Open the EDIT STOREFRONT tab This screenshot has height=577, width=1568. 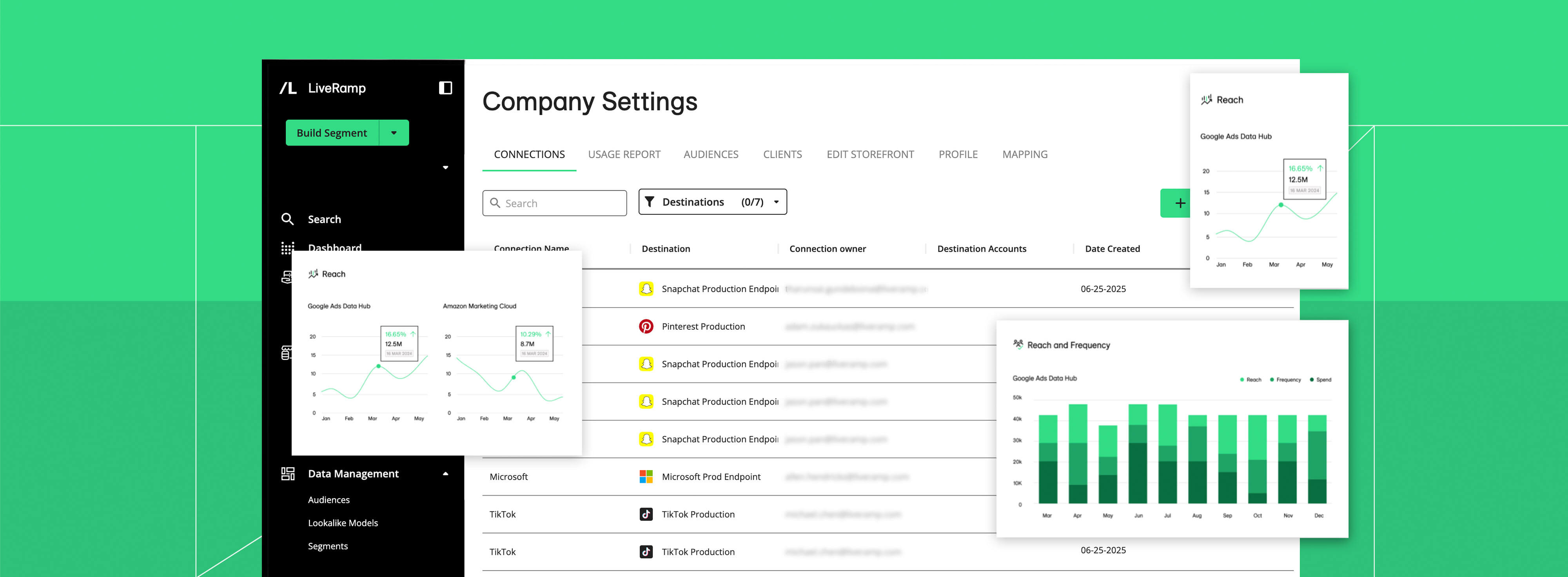click(870, 154)
